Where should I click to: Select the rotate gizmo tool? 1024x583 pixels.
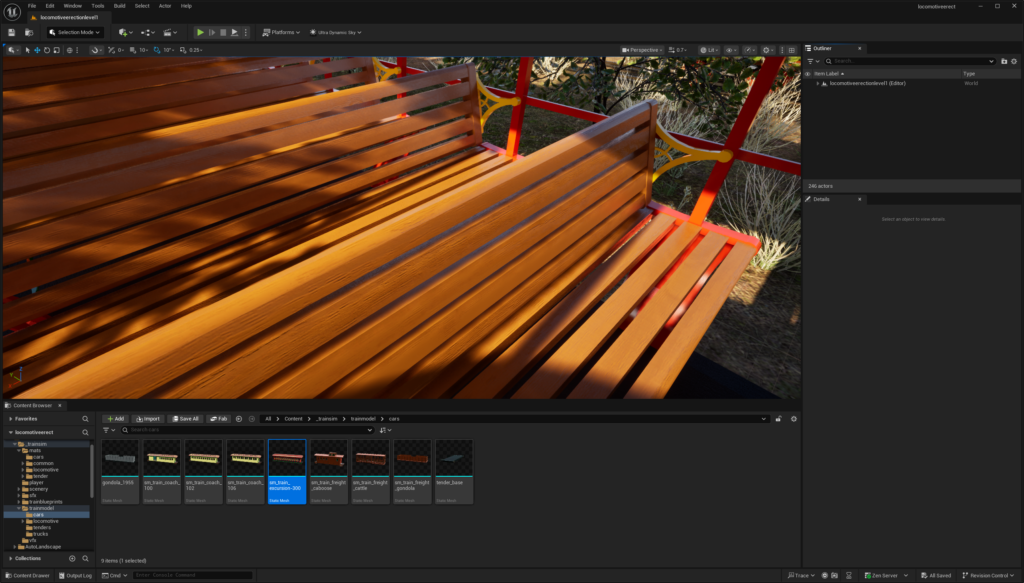coord(47,50)
